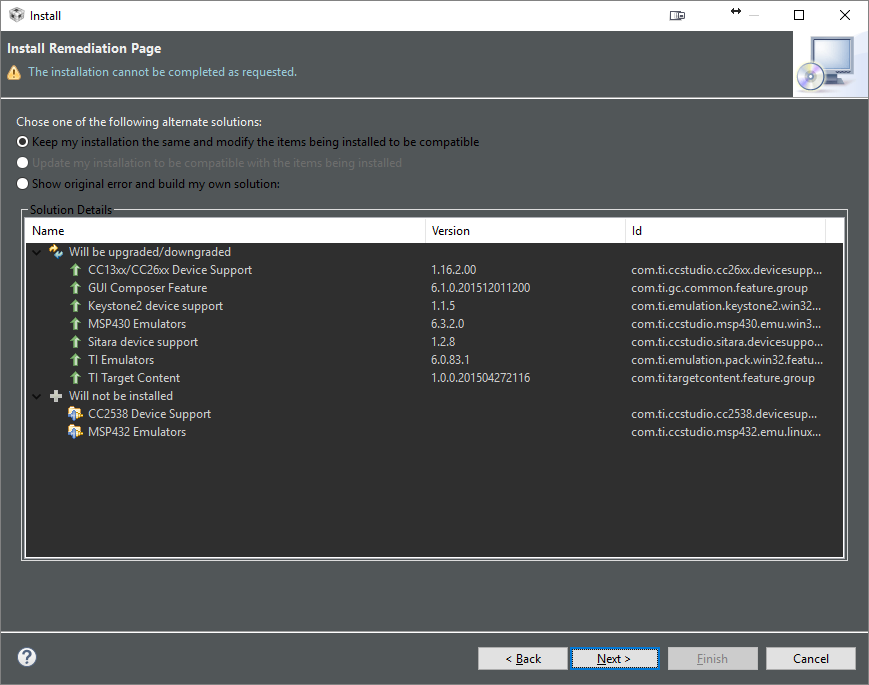Select show original error and build my own solution

tap(21, 183)
